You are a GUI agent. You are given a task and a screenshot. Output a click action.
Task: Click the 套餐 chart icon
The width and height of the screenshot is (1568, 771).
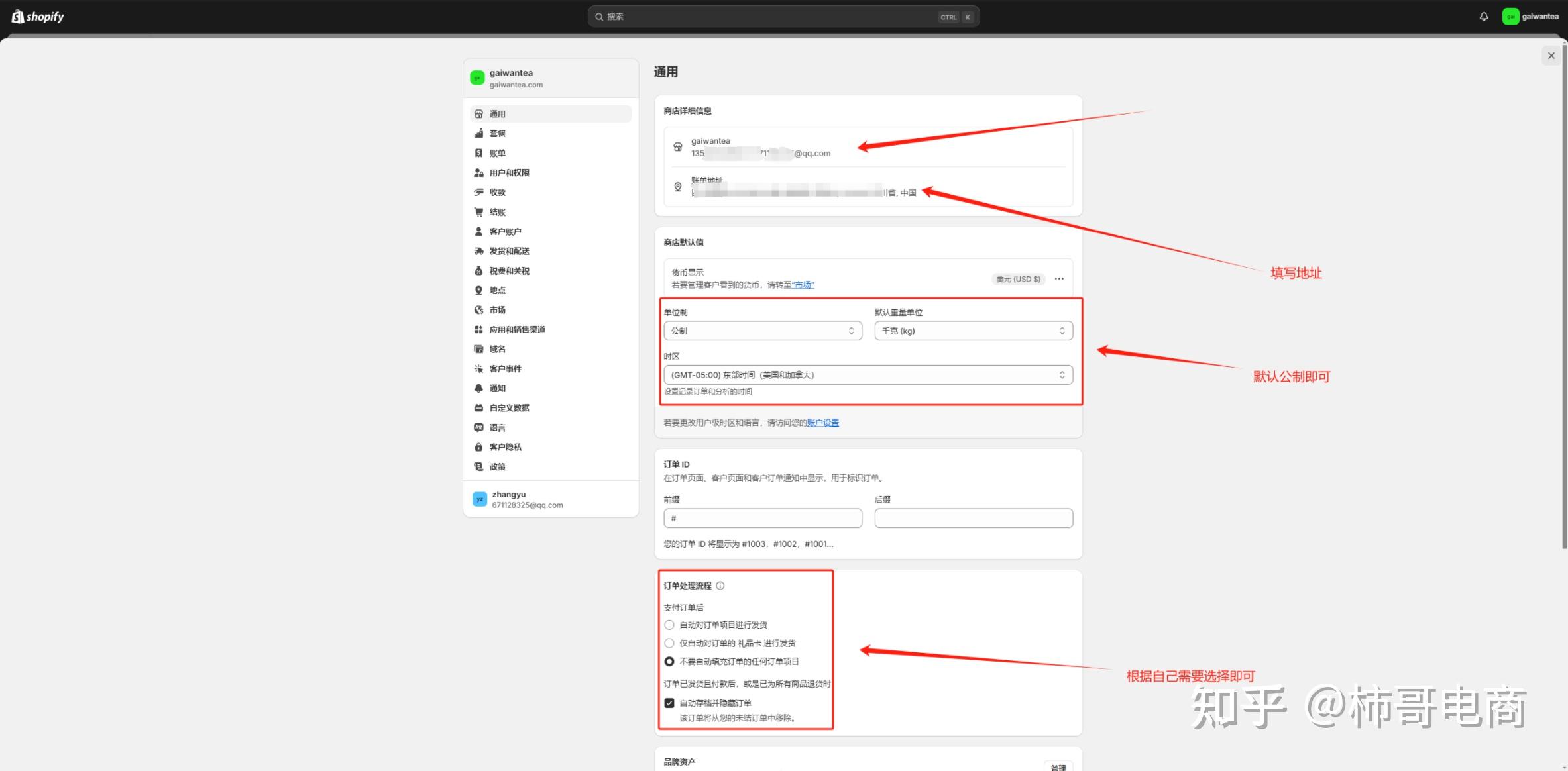pos(478,134)
